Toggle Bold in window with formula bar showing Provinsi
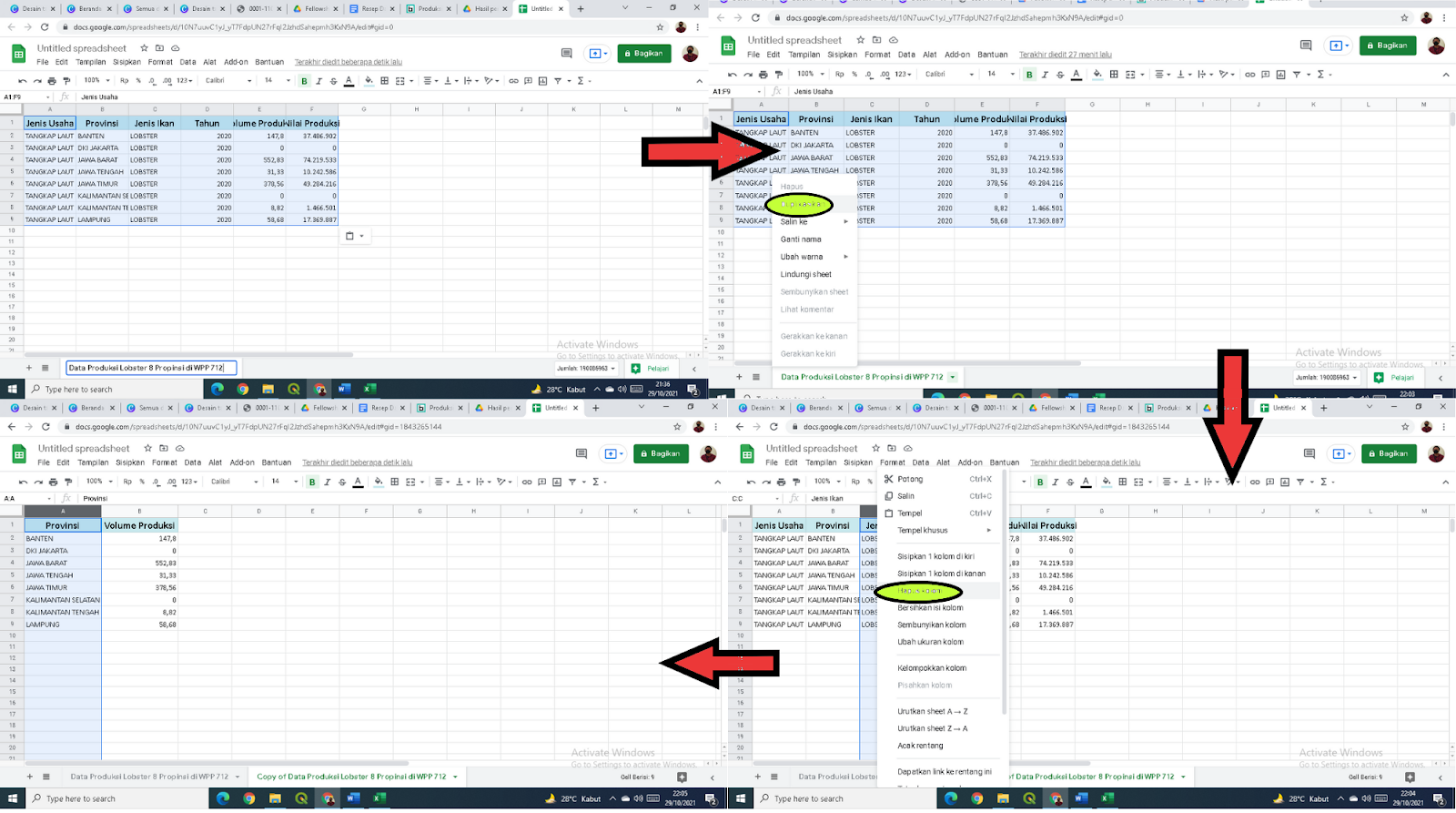This screenshot has width=1456, height=813. [x=312, y=482]
